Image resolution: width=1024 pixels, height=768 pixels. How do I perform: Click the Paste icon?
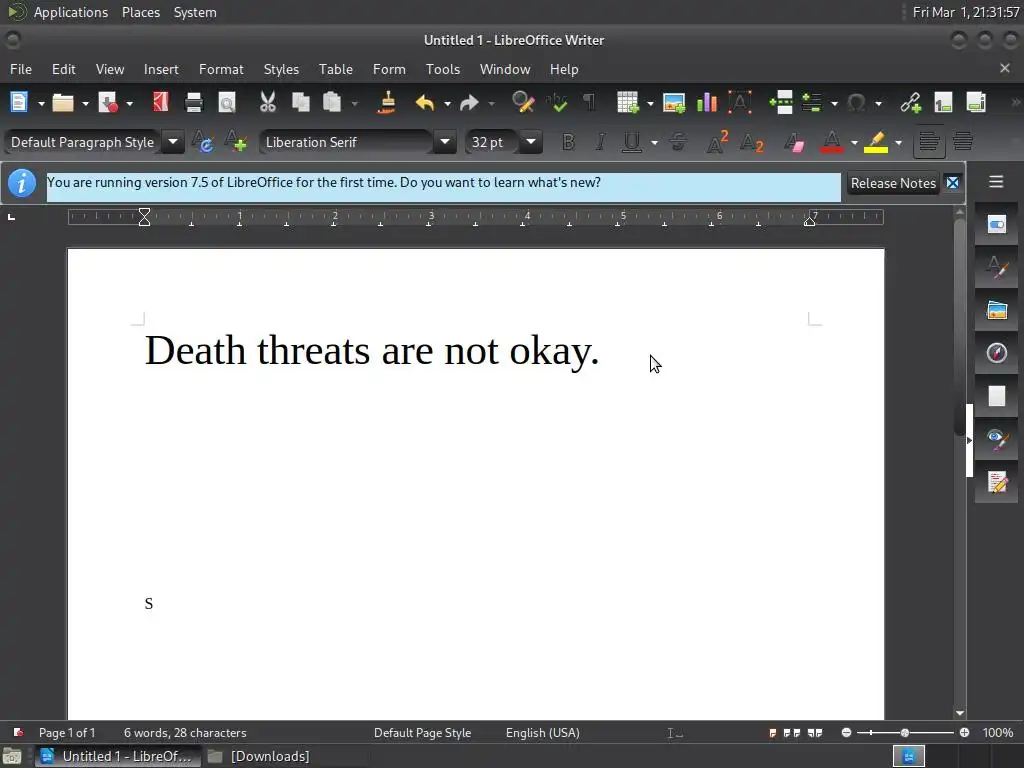332,103
